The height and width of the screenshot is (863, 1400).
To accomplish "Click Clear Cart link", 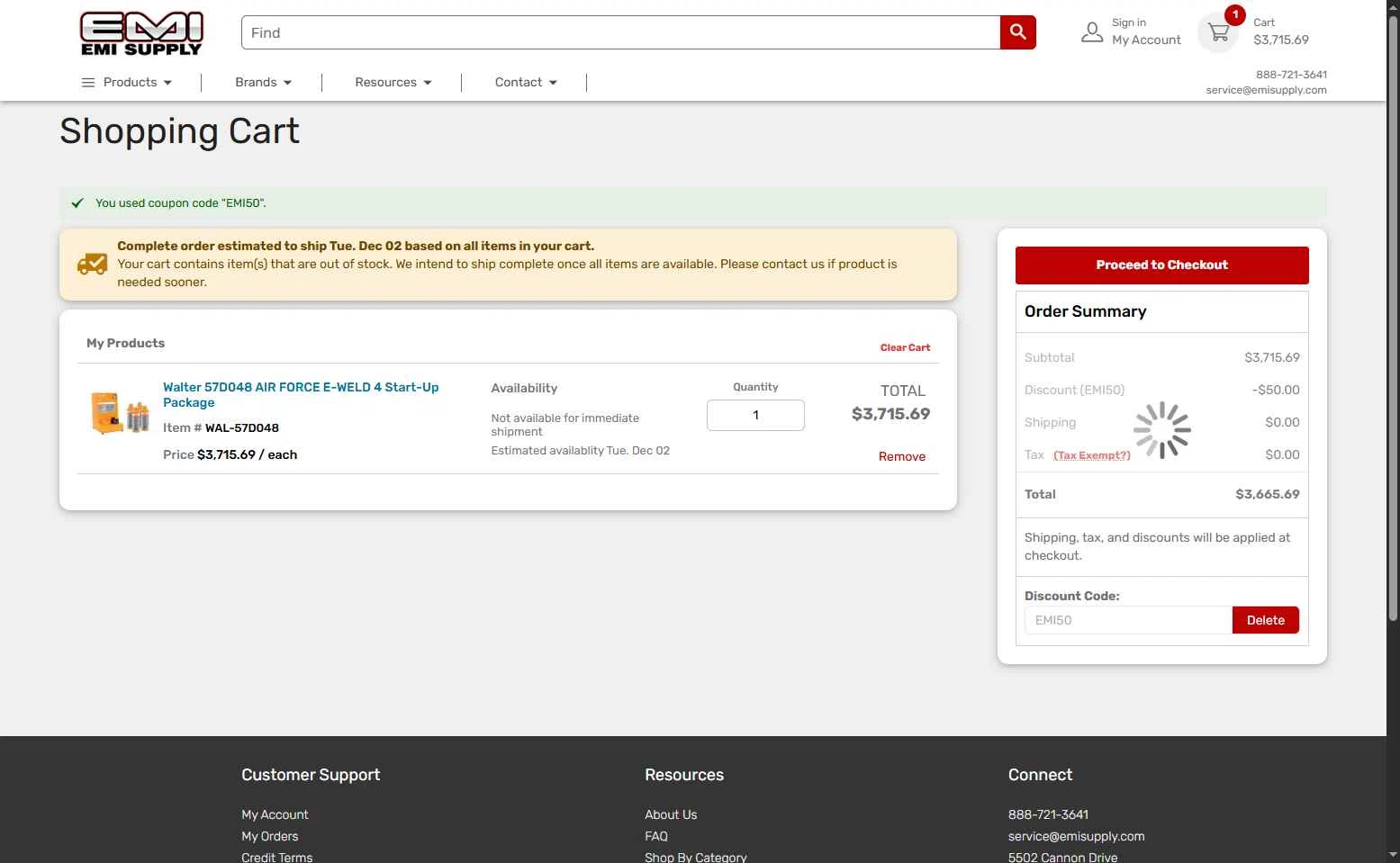I will pyautogui.click(x=905, y=347).
